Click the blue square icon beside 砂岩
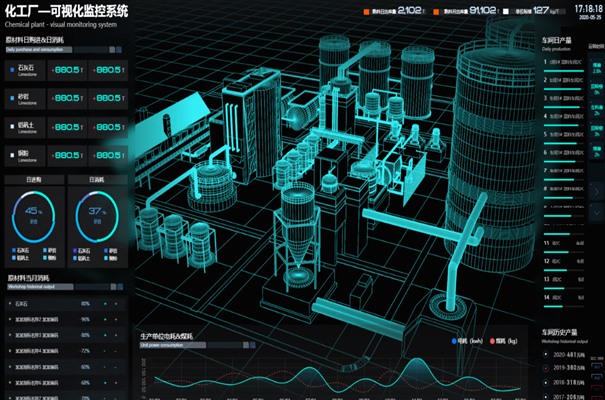605x400 pixels. (12, 98)
